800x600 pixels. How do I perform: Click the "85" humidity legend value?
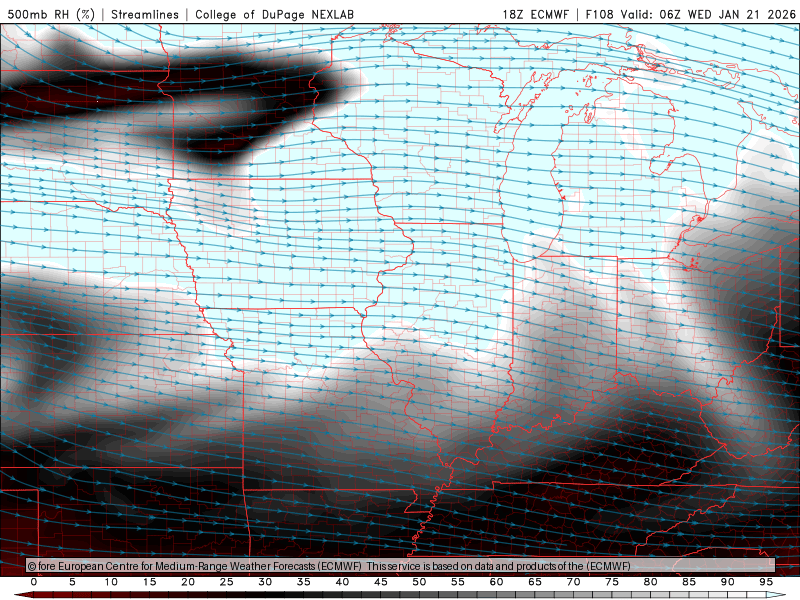pyautogui.click(x=689, y=582)
